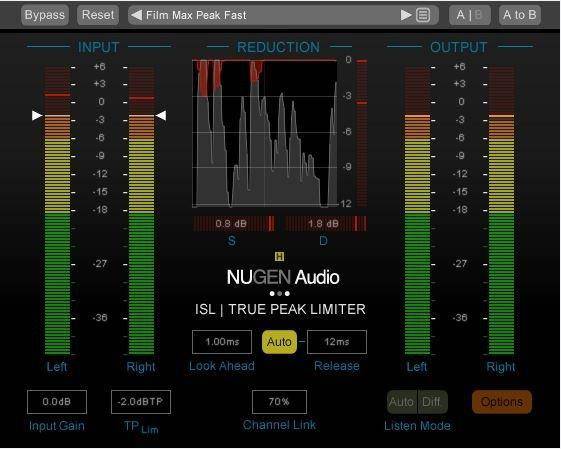Select the left input threshold triangle marker
Image resolution: width=561 pixels, height=449 pixels.
pos(37,116)
